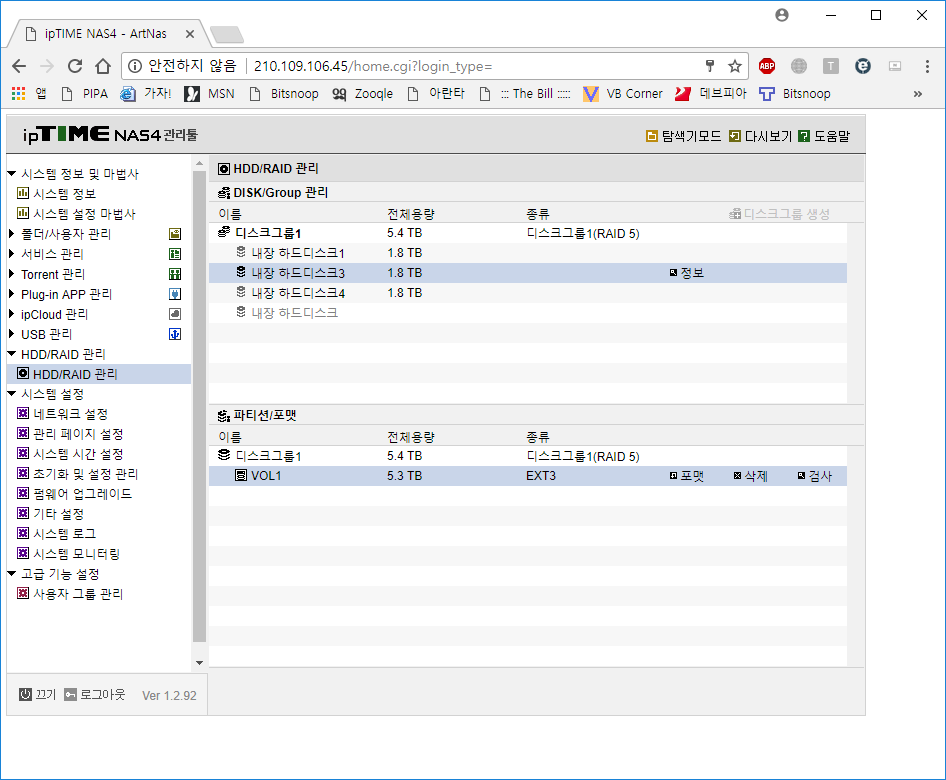Expand 폴더/사용자 관리 tree node
The width and height of the screenshot is (946, 780).
click(11, 233)
